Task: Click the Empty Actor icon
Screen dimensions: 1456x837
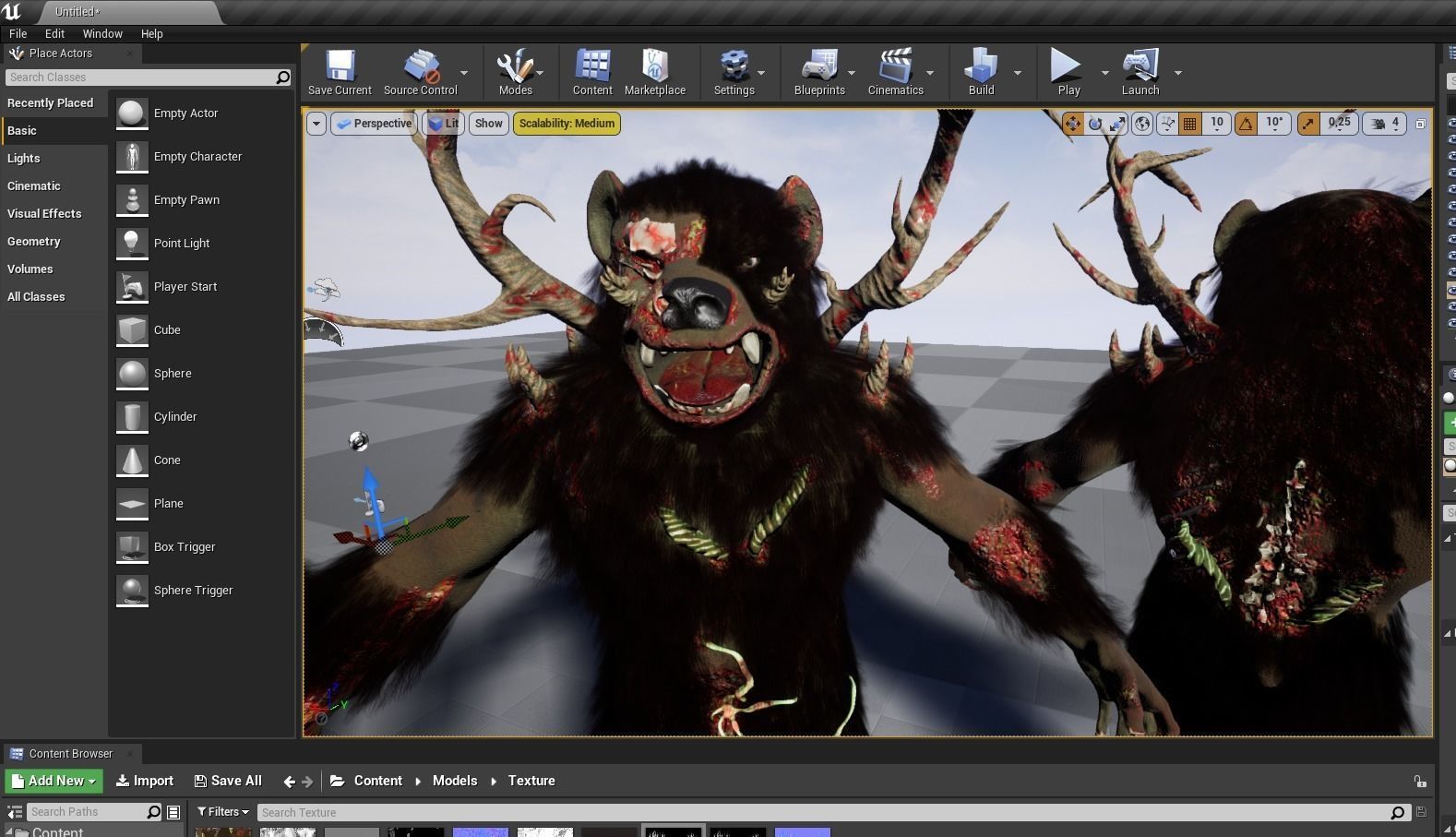Action: 132,114
